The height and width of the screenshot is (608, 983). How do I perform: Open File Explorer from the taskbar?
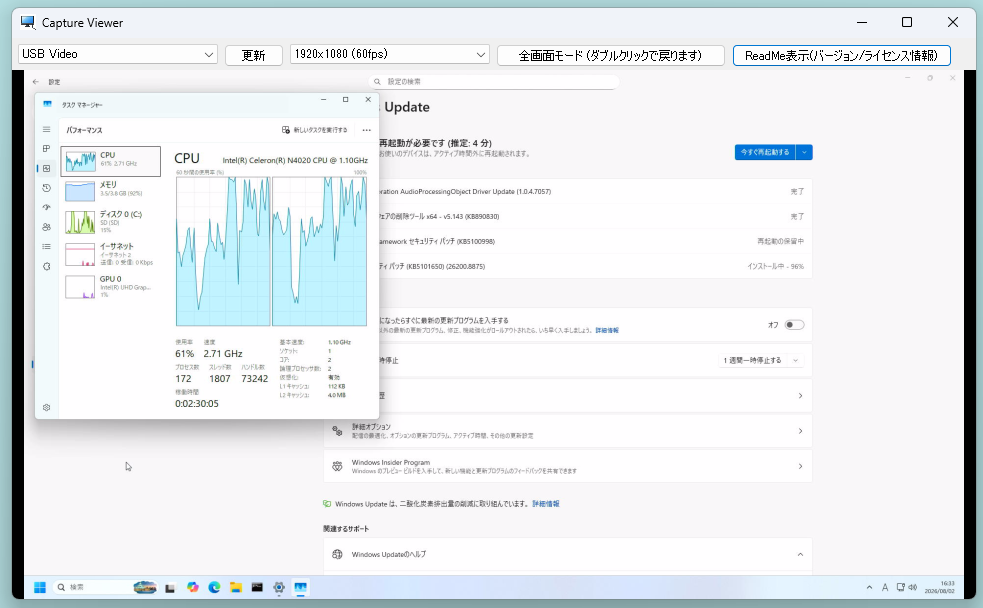[x=236, y=587]
